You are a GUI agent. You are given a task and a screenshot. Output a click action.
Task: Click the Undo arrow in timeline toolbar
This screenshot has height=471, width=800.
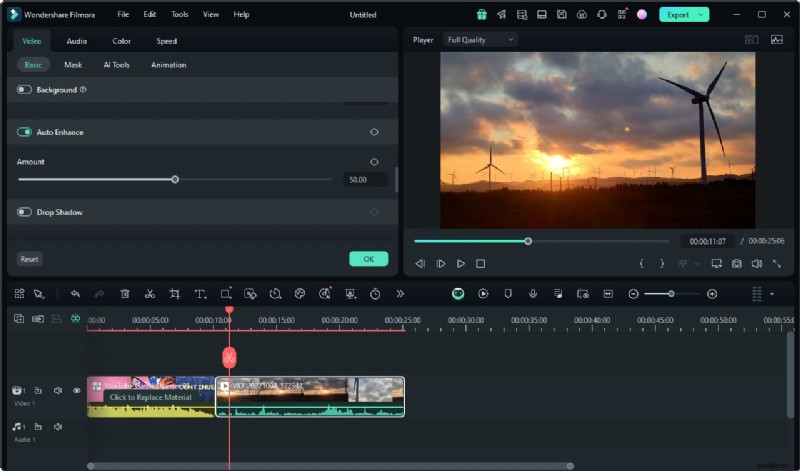75,294
